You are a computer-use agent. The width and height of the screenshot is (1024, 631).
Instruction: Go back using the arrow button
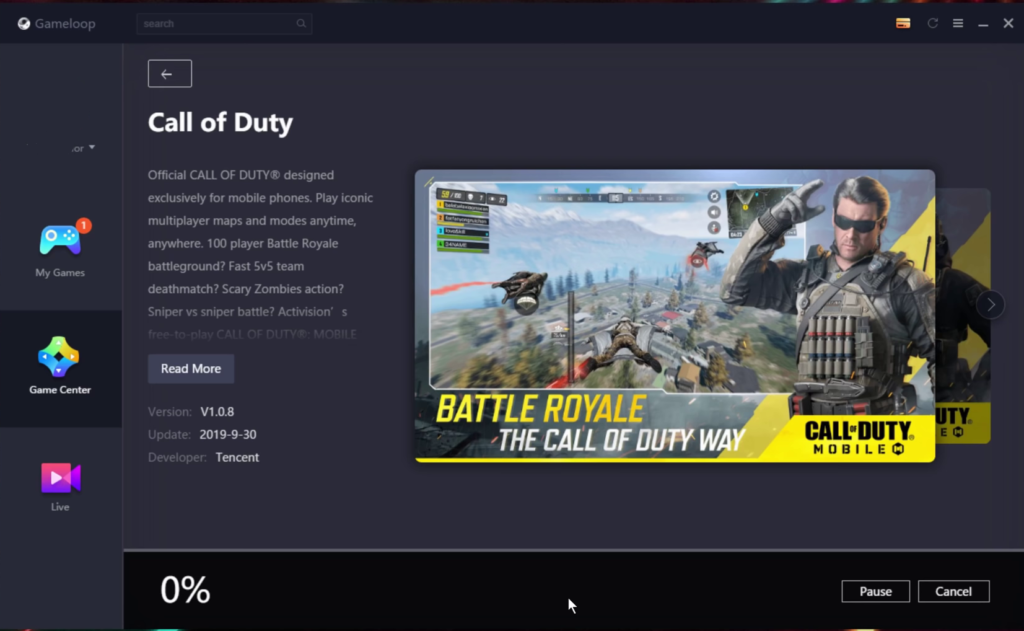170,74
